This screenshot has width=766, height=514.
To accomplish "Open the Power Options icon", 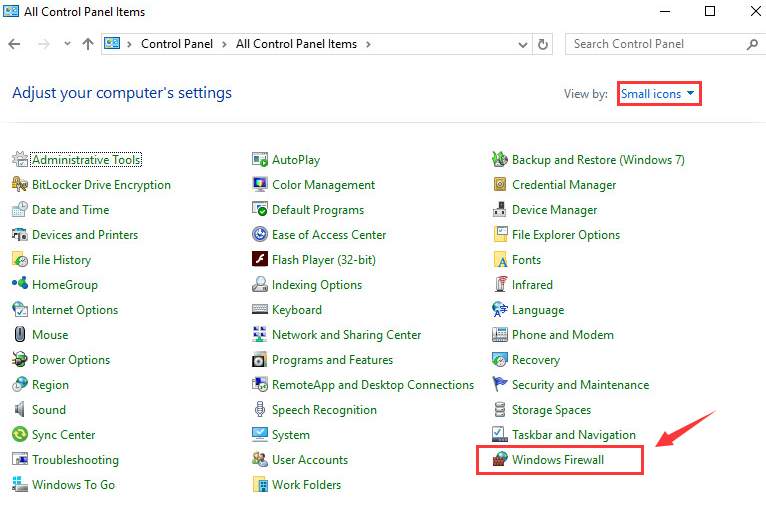I will (20, 360).
